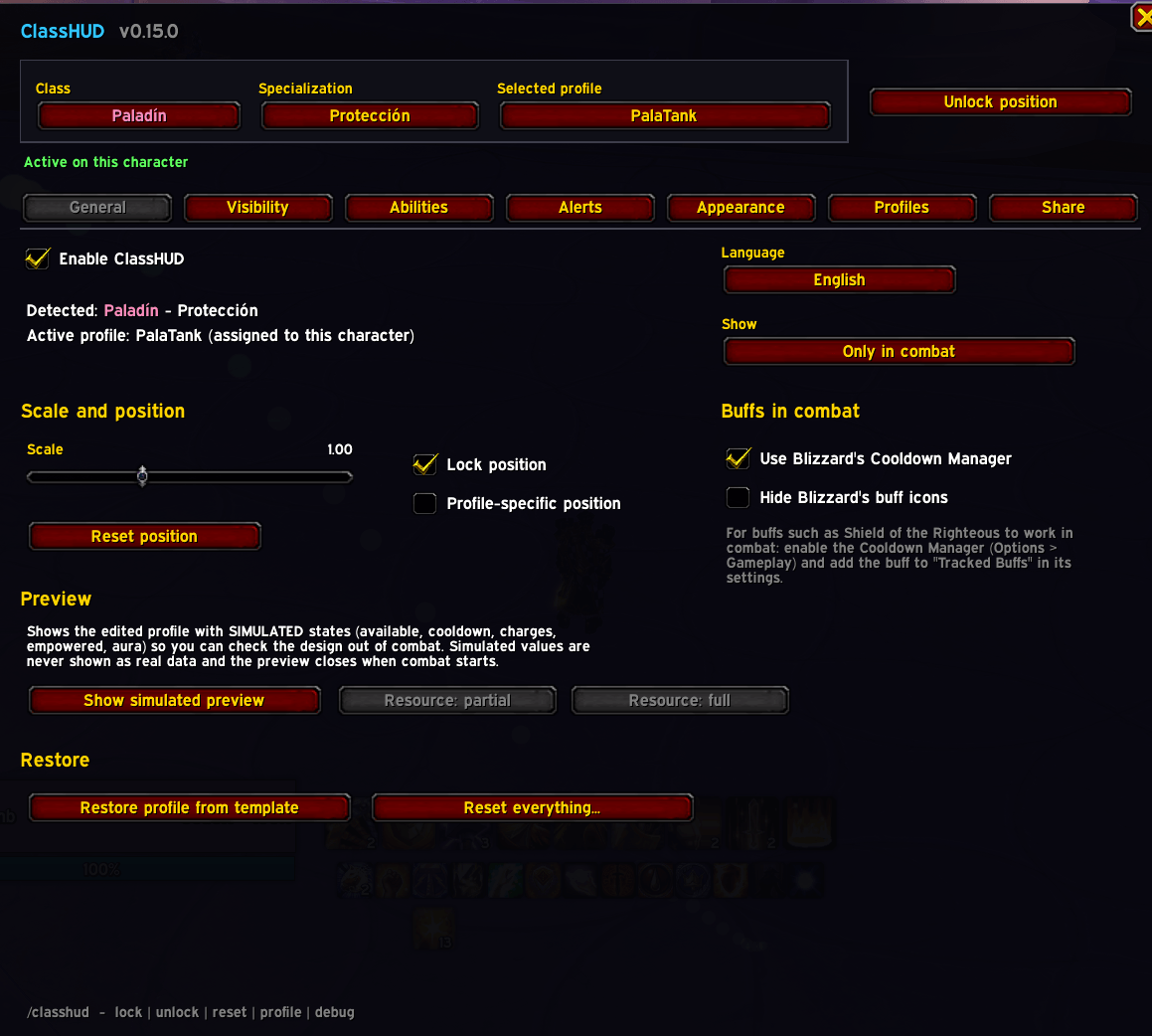This screenshot has height=1036, width=1152.
Task: Click the Unlock position button
Action: [x=1000, y=102]
